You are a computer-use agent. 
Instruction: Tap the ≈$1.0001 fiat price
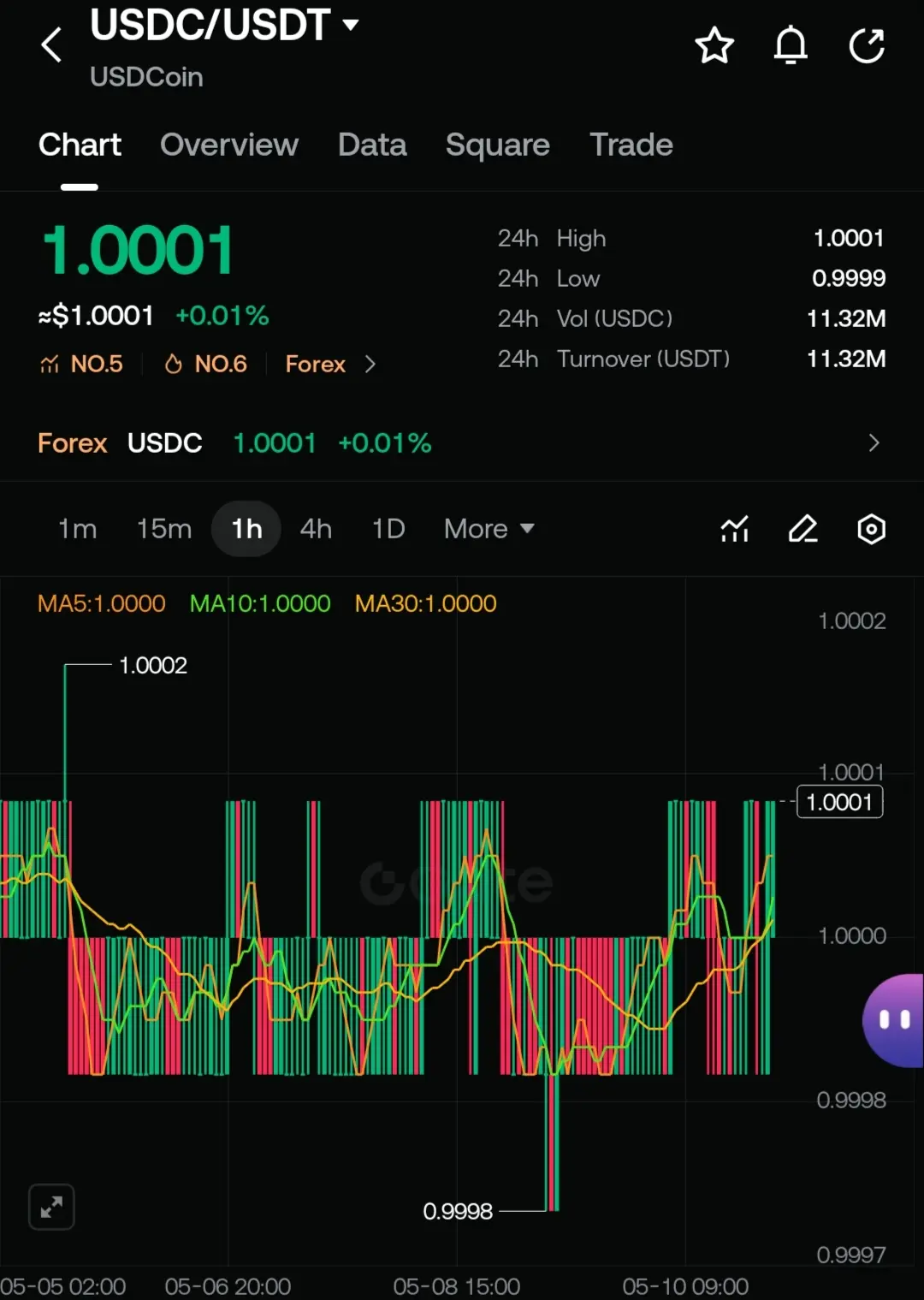pyautogui.click(x=96, y=316)
